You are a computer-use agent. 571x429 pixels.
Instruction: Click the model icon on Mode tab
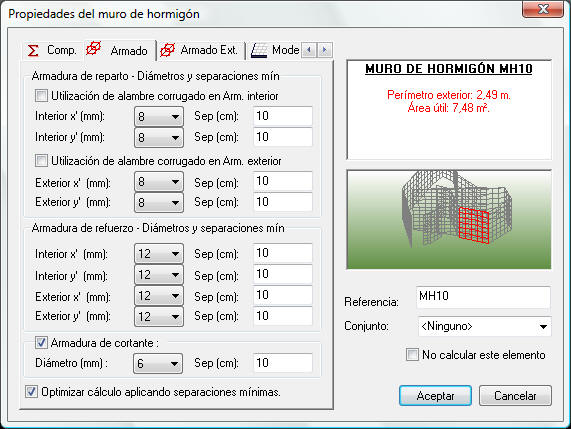pos(259,50)
